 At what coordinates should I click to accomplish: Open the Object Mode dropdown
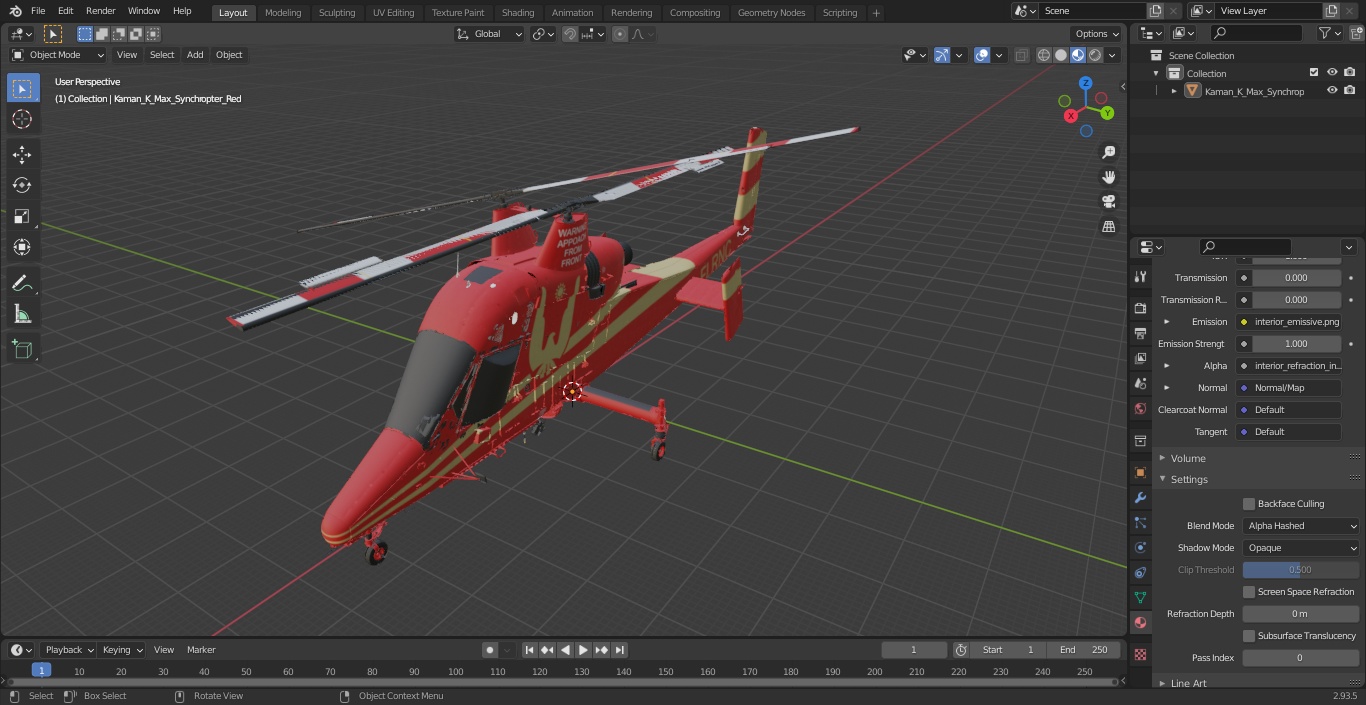(x=58, y=55)
